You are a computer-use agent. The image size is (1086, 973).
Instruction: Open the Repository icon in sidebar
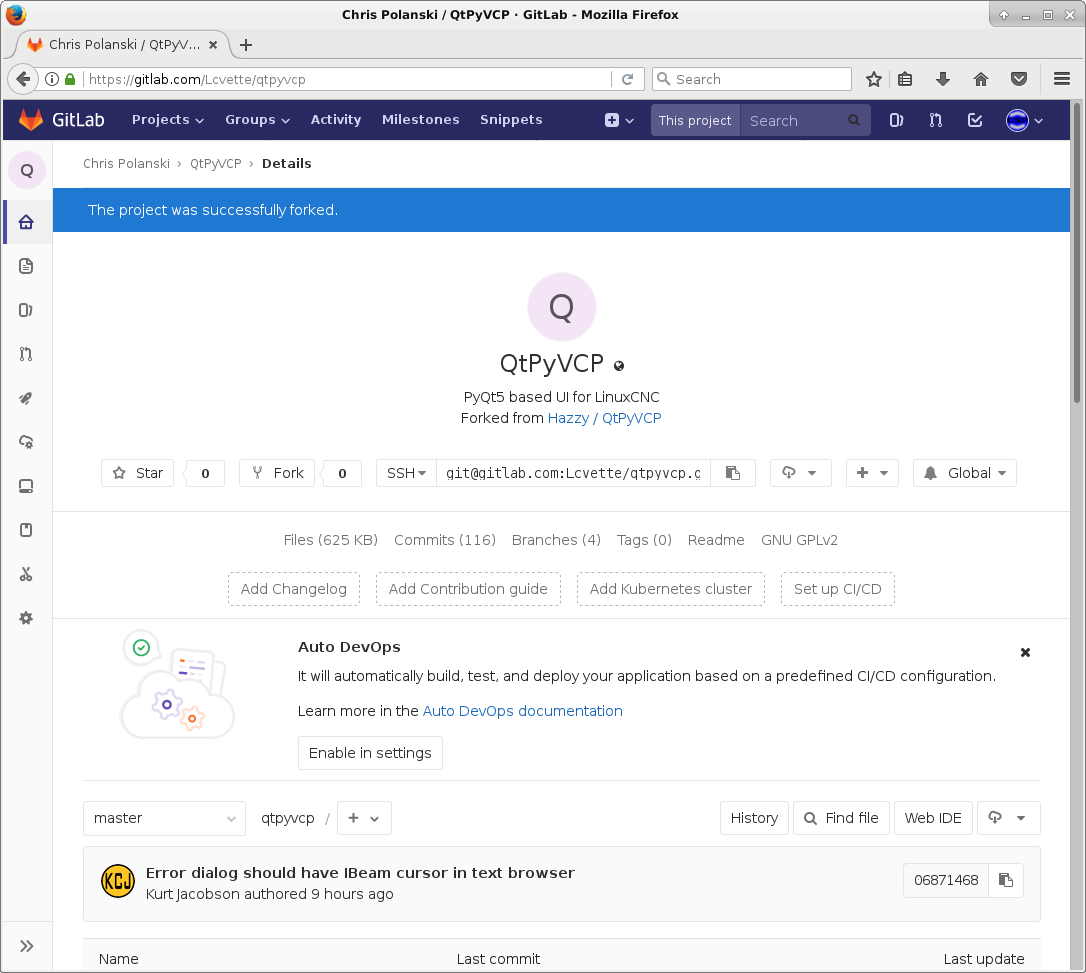coord(26,266)
